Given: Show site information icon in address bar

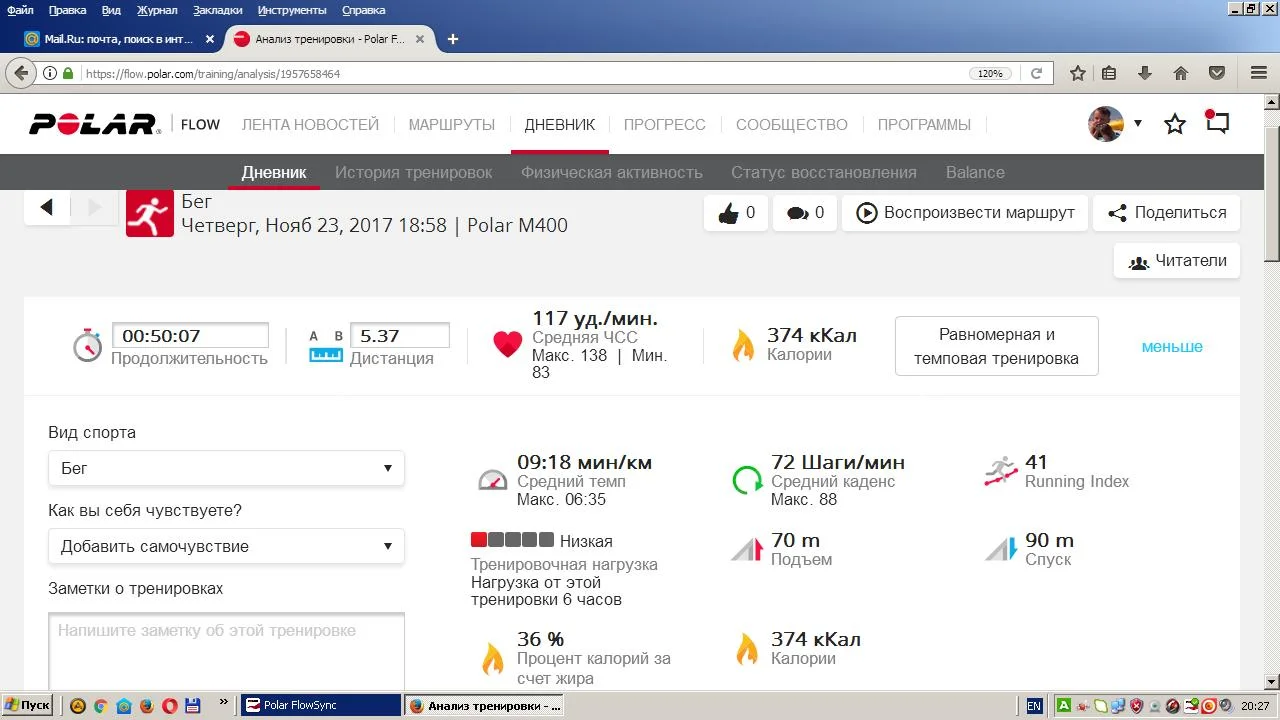Looking at the screenshot, I should point(50,73).
